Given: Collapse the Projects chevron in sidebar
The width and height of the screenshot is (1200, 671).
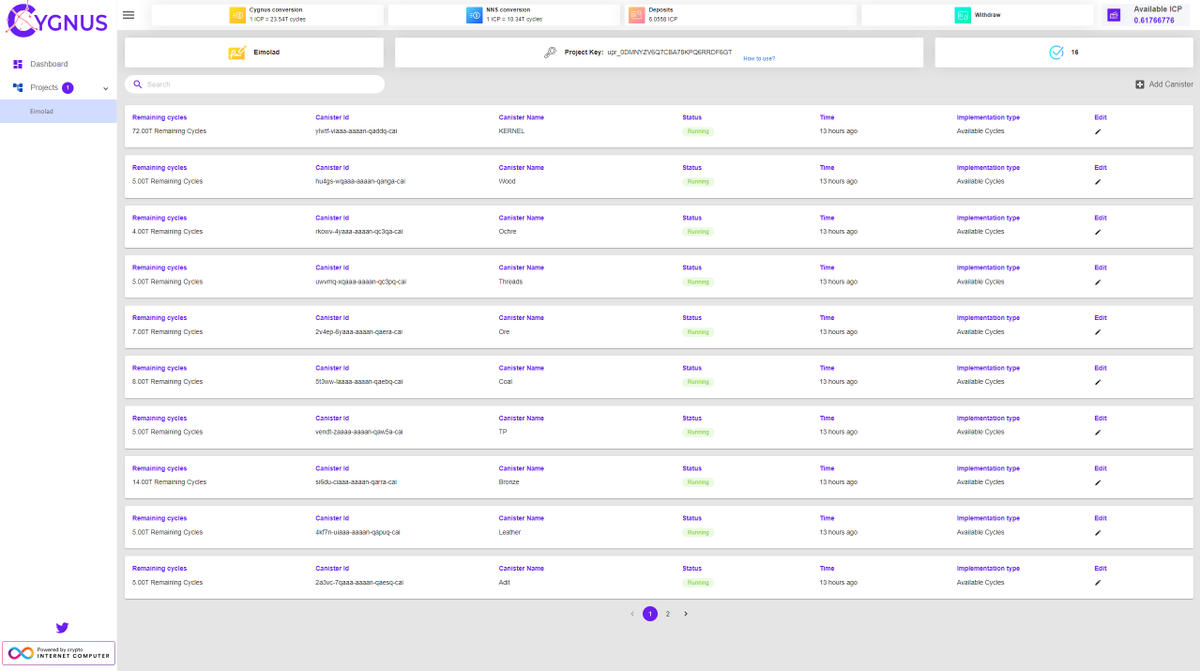Looking at the screenshot, I should [106, 88].
